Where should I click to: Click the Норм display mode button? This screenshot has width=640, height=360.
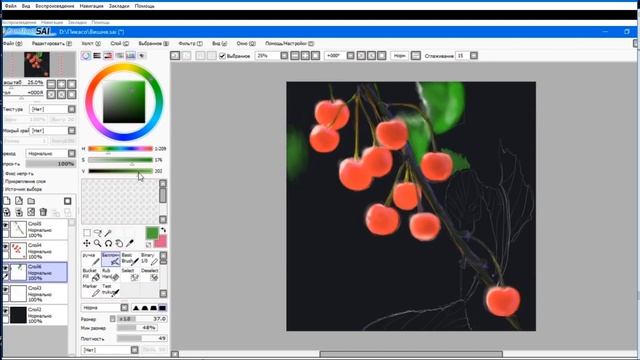point(399,56)
